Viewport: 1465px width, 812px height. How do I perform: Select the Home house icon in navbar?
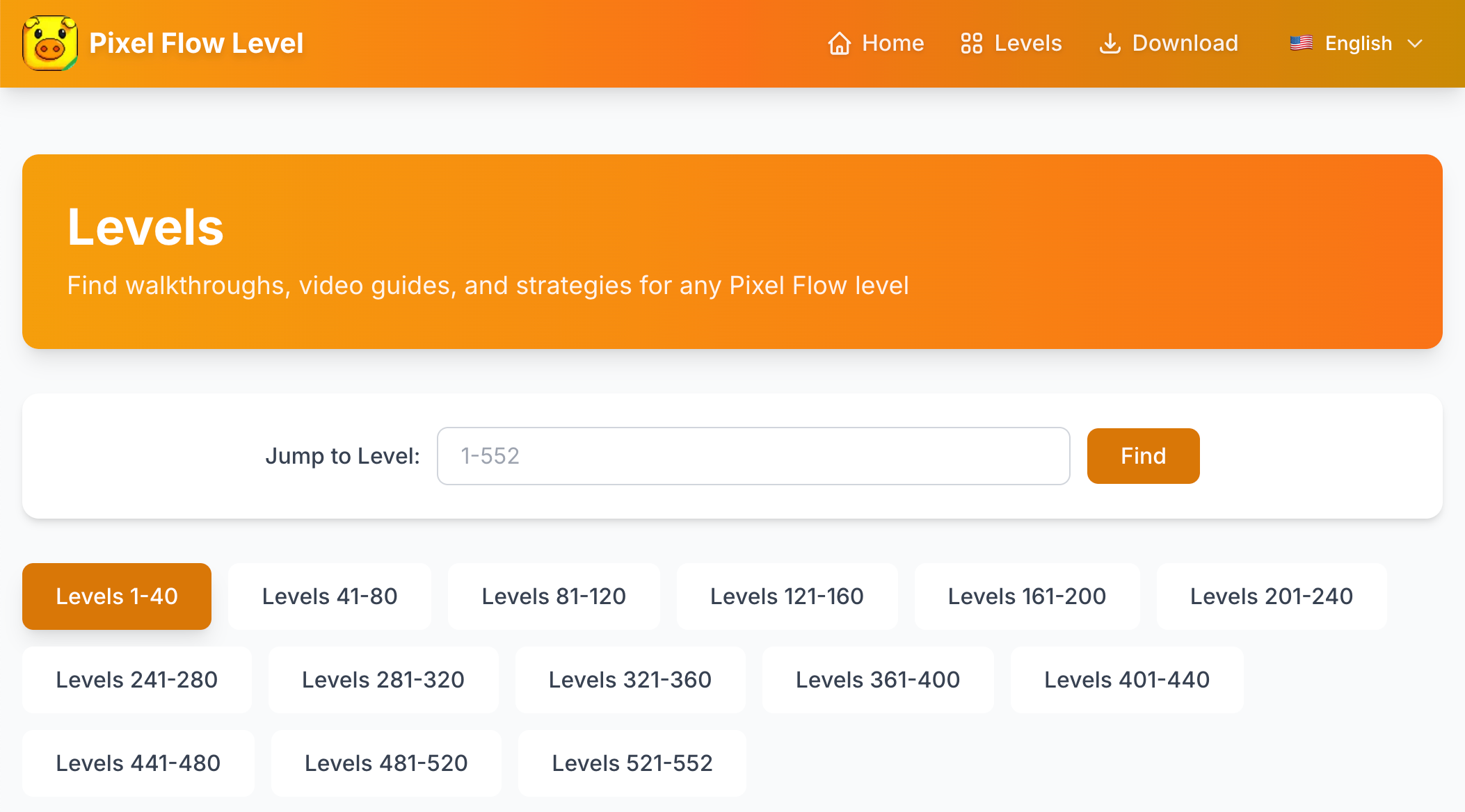(840, 43)
